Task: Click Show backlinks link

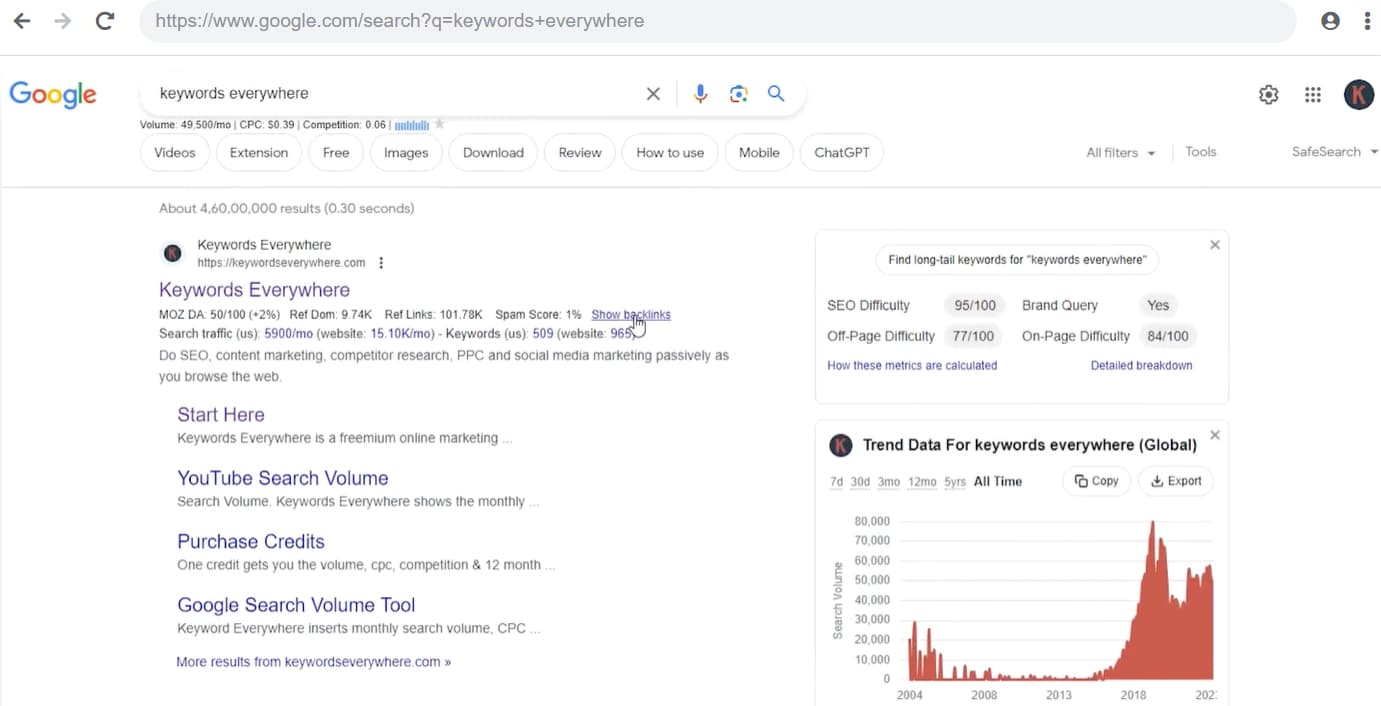Action: coord(630,314)
